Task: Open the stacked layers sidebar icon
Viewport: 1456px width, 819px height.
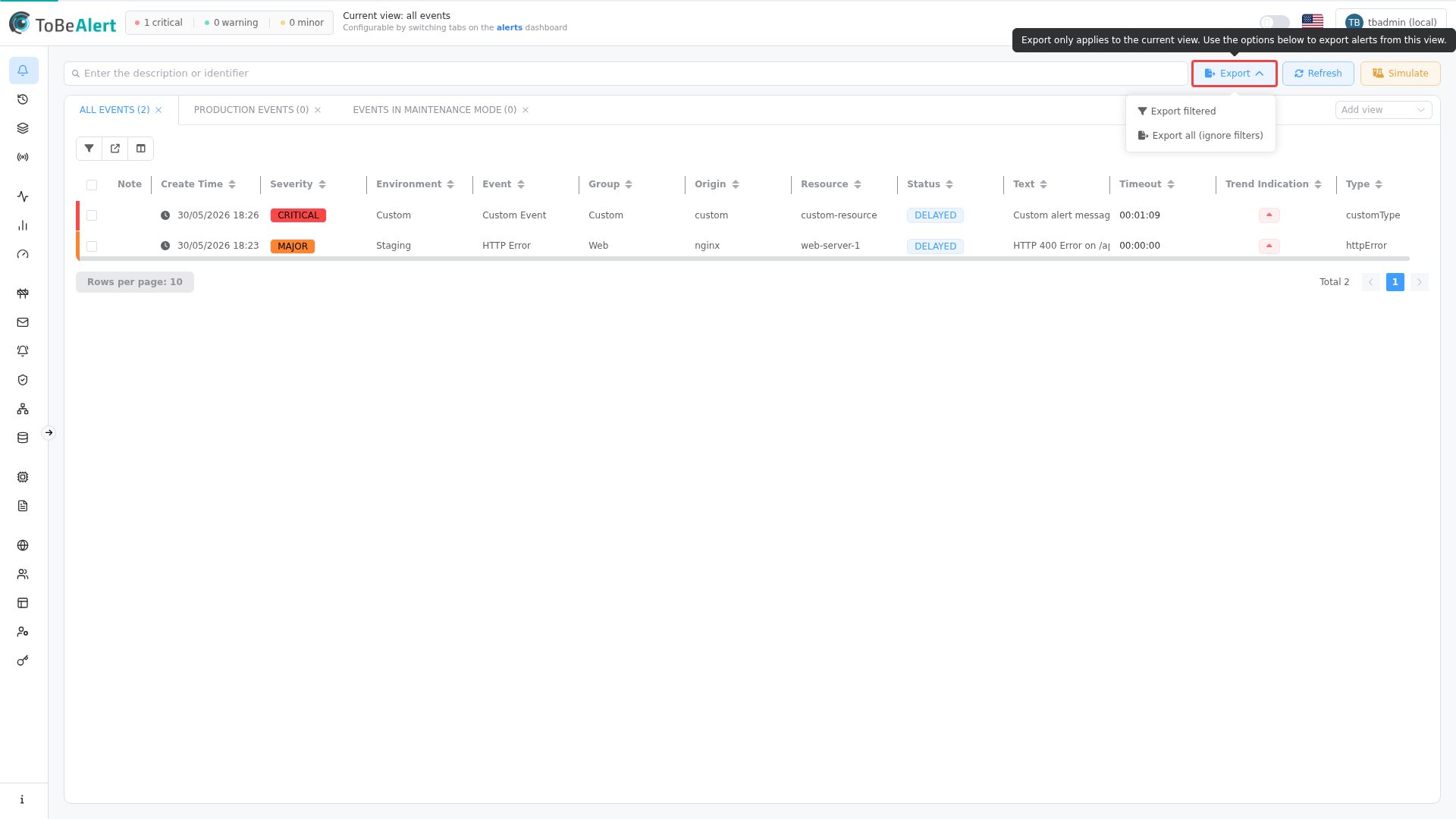Action: point(23,128)
